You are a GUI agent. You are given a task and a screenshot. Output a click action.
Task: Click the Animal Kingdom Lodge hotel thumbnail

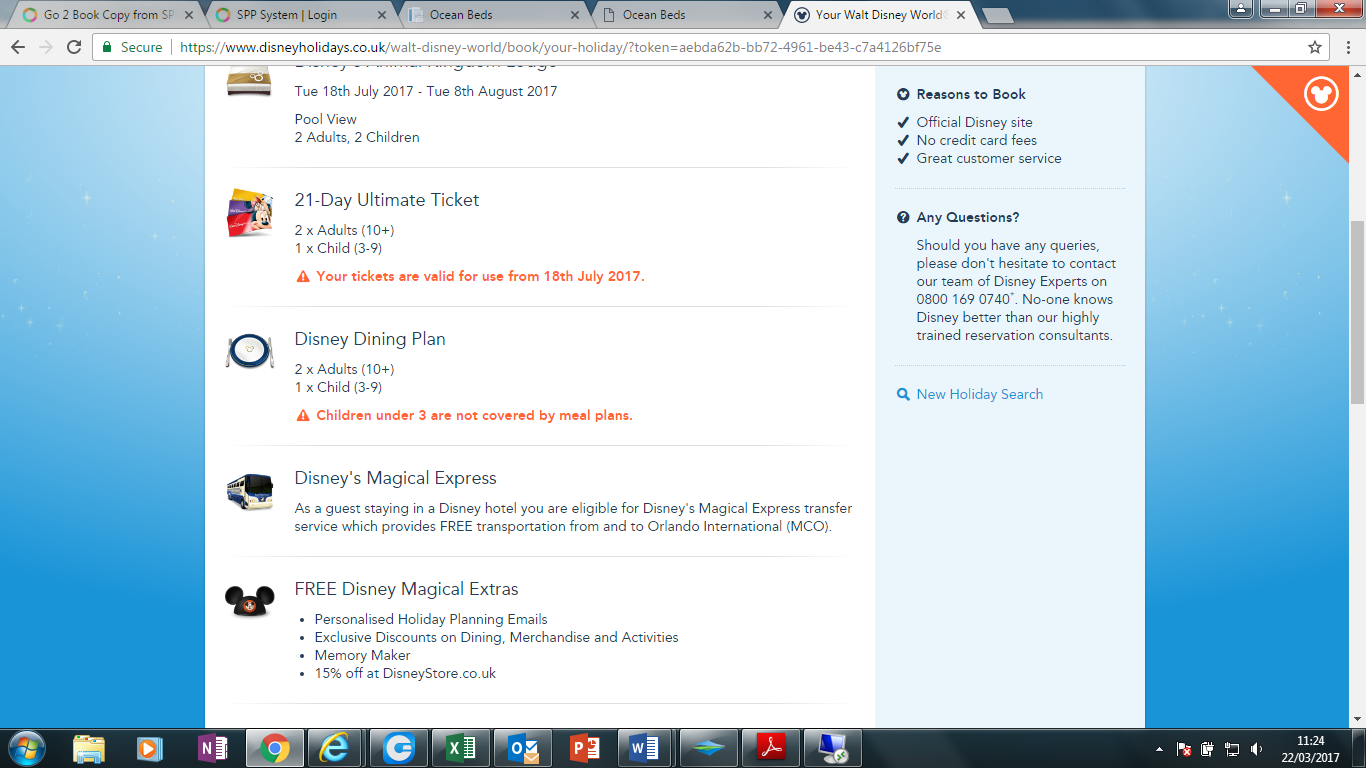pos(249,80)
